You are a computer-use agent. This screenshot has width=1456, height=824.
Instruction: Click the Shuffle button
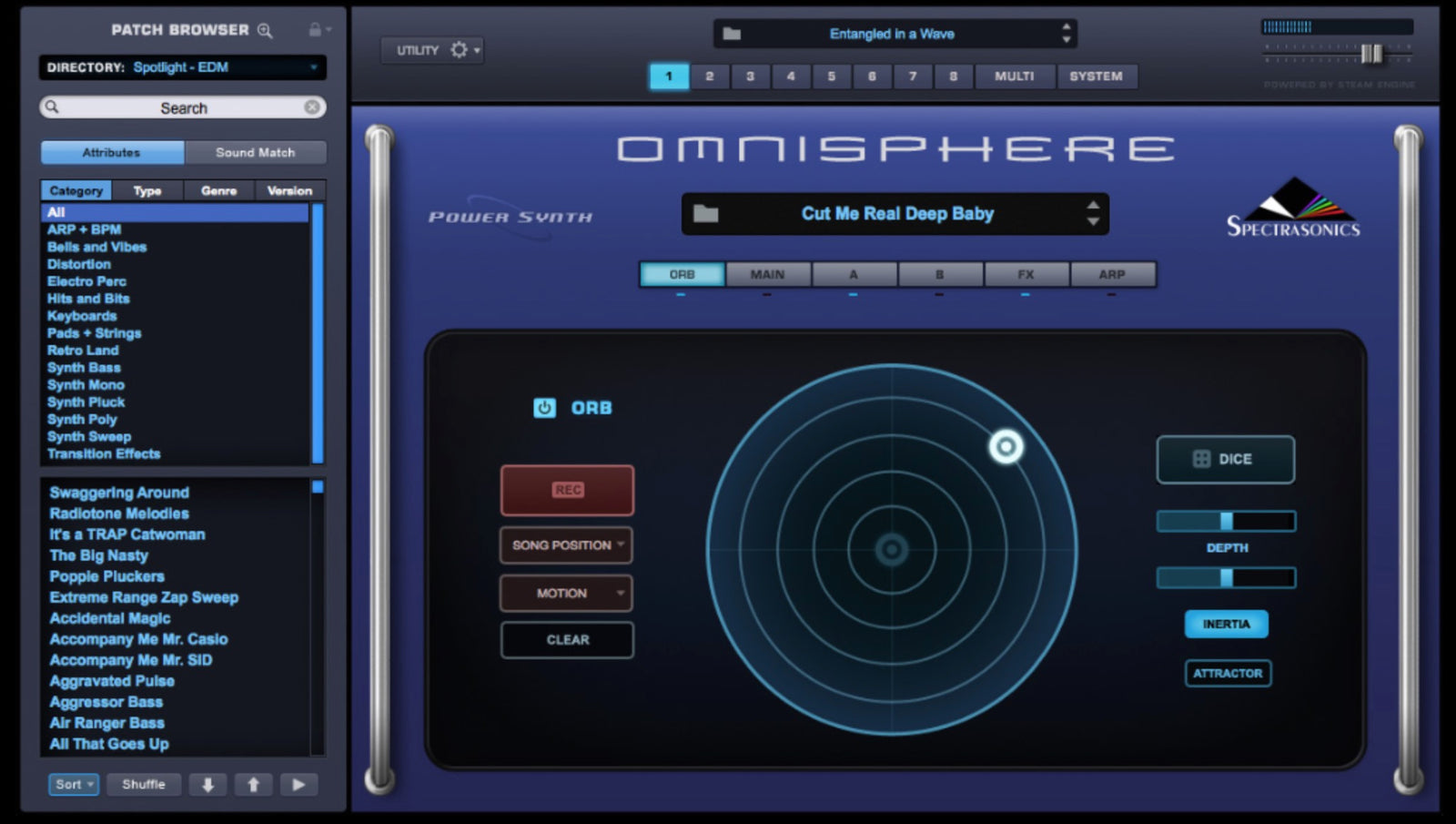click(144, 784)
